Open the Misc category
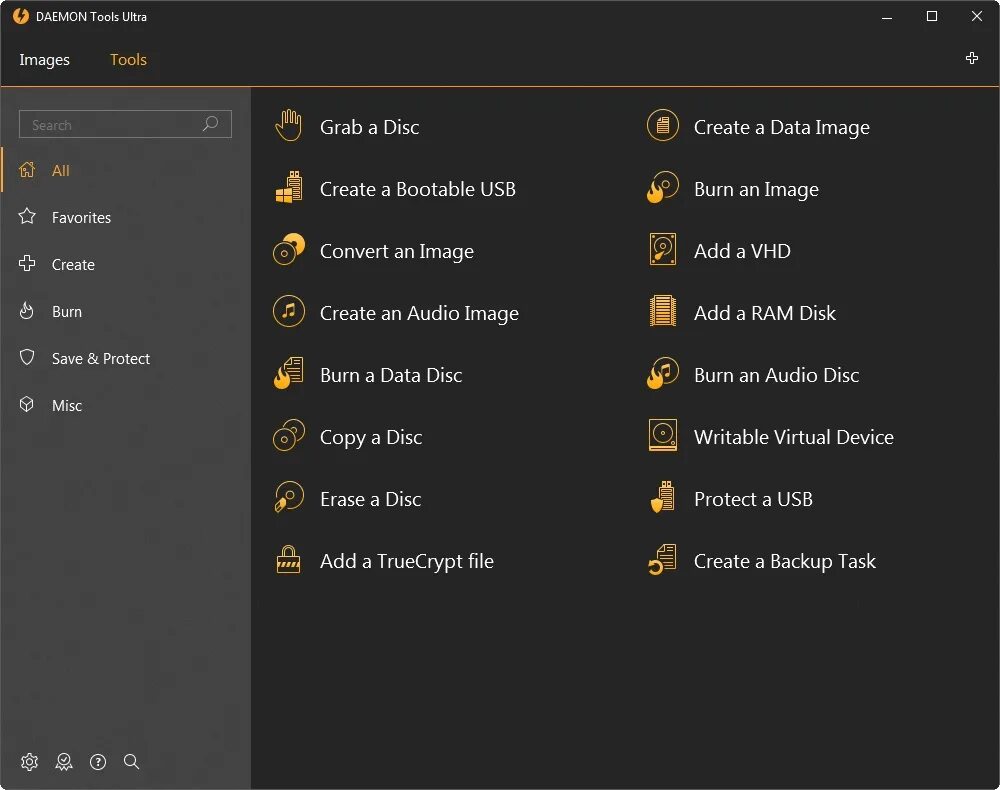Viewport: 1000px width, 790px height. pyautogui.click(x=126, y=406)
